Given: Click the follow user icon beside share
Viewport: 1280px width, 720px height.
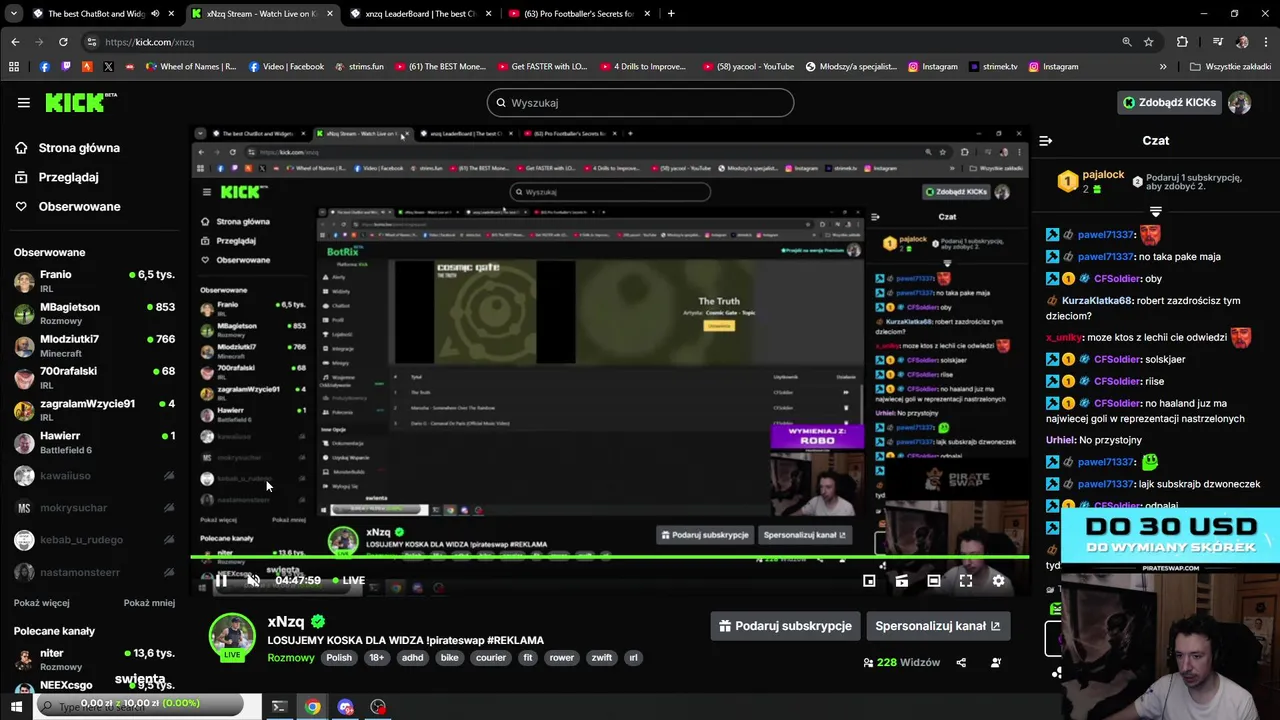Looking at the screenshot, I should click(x=995, y=662).
